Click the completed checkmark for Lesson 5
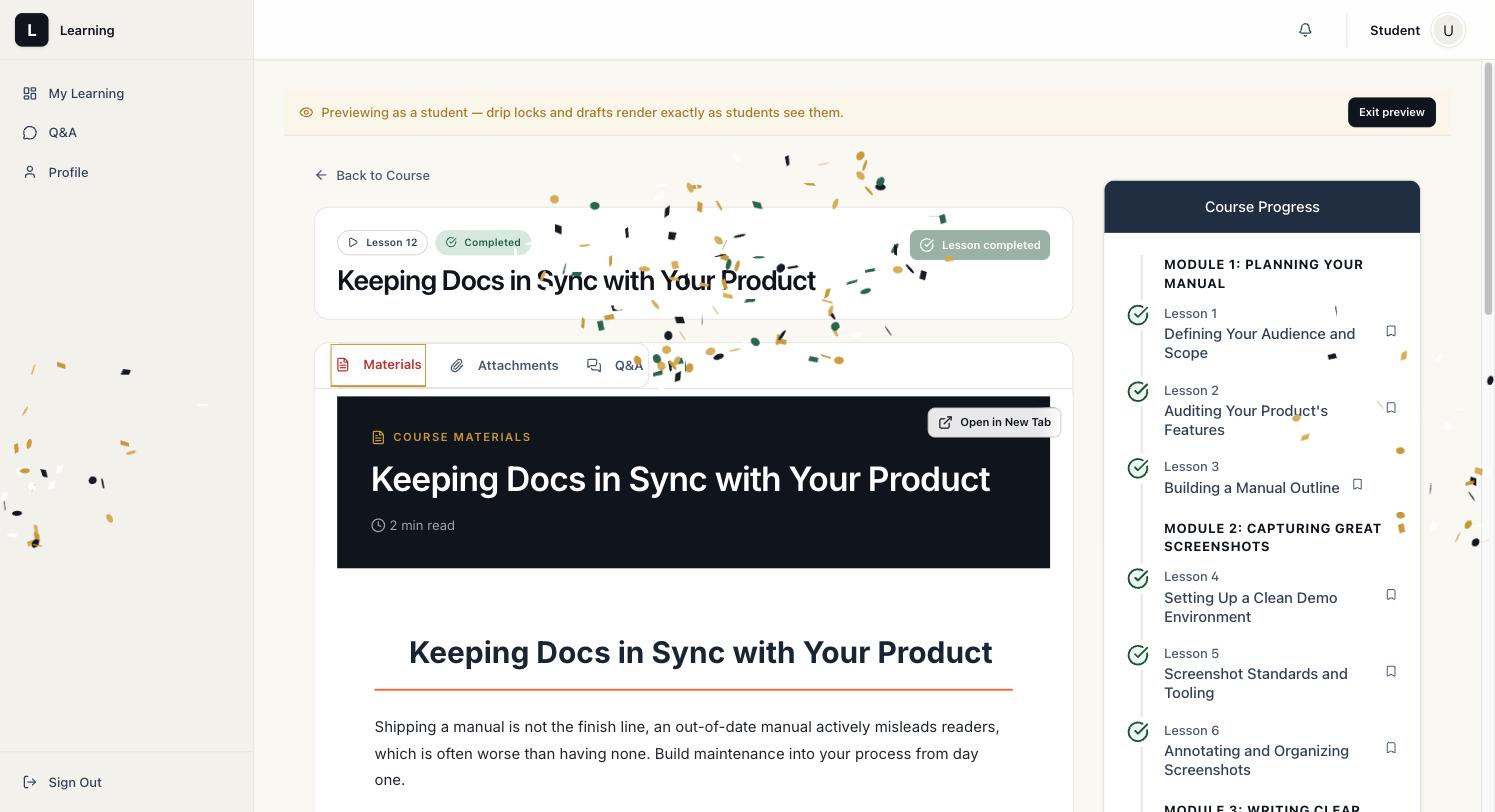 [1138, 655]
